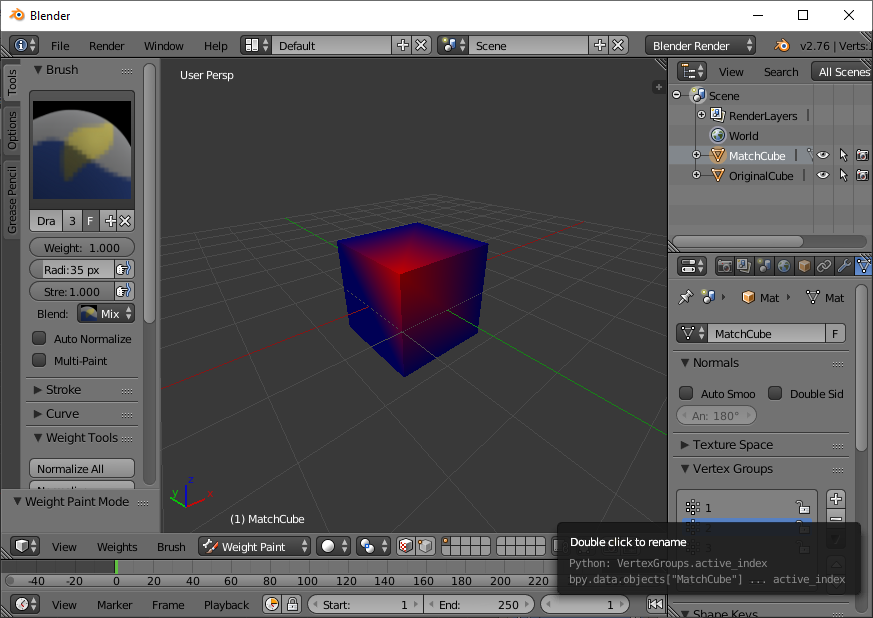Switch to Modifiers wrench tab
The image size is (873, 618).
tap(844, 266)
